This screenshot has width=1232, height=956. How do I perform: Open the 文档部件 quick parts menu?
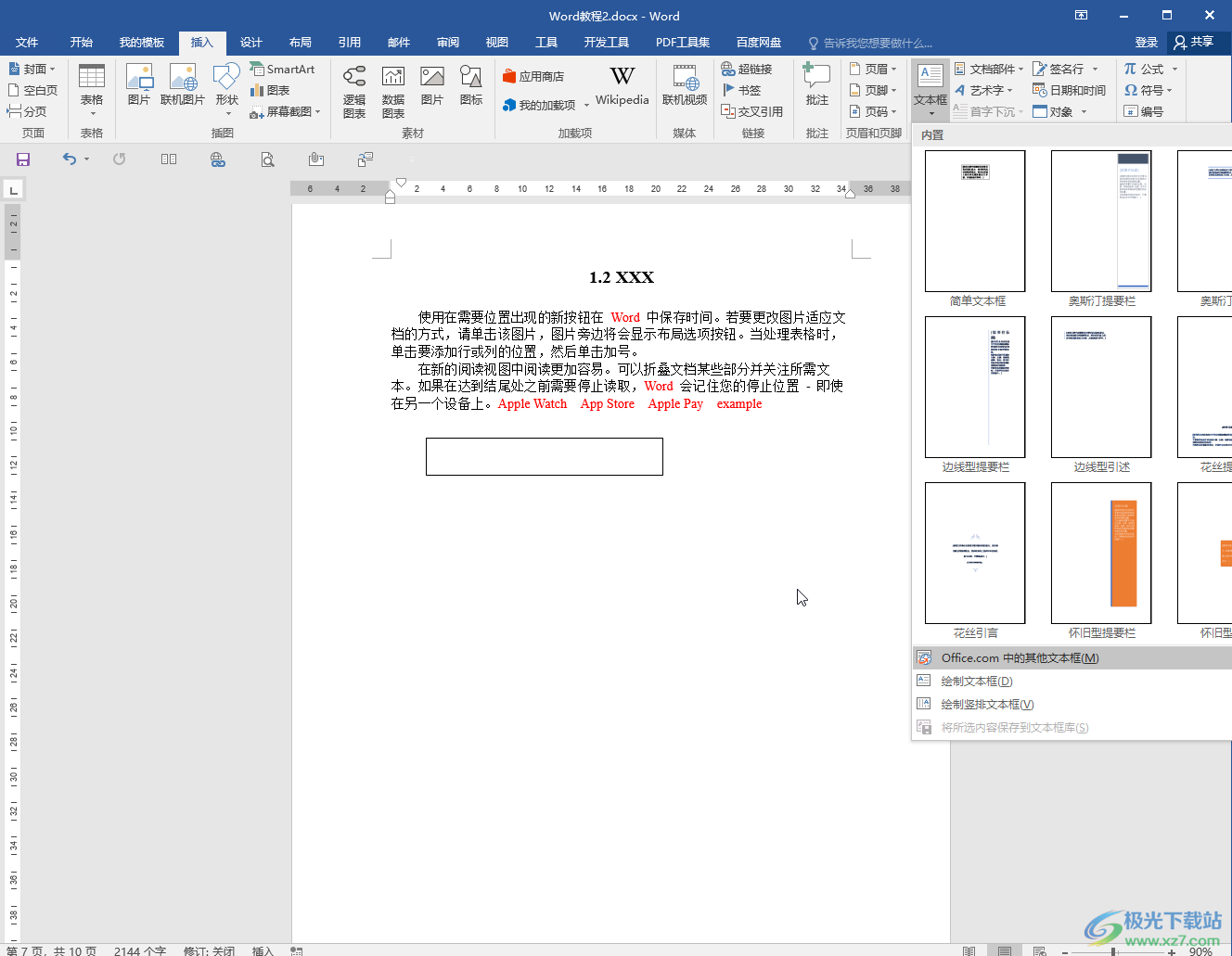989,70
